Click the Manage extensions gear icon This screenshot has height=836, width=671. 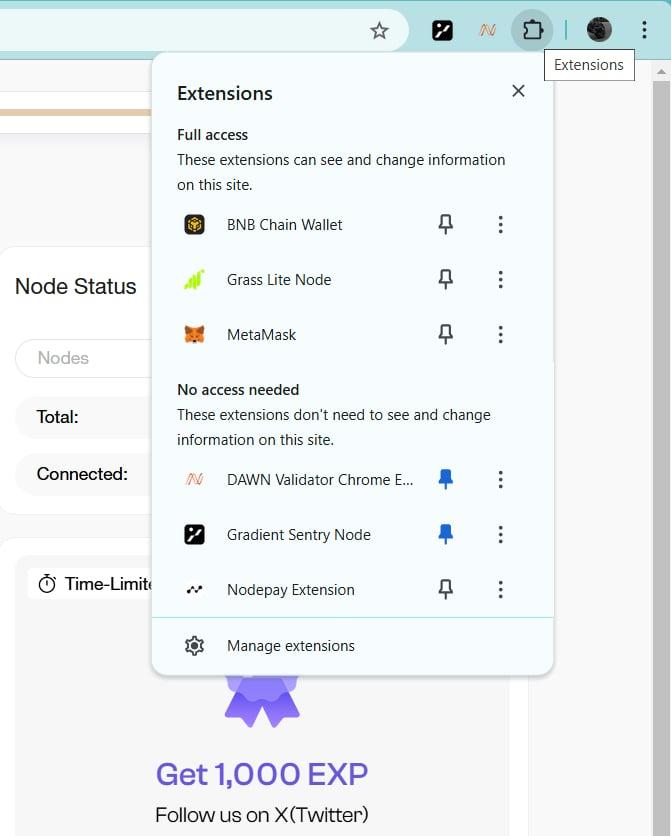(195, 646)
